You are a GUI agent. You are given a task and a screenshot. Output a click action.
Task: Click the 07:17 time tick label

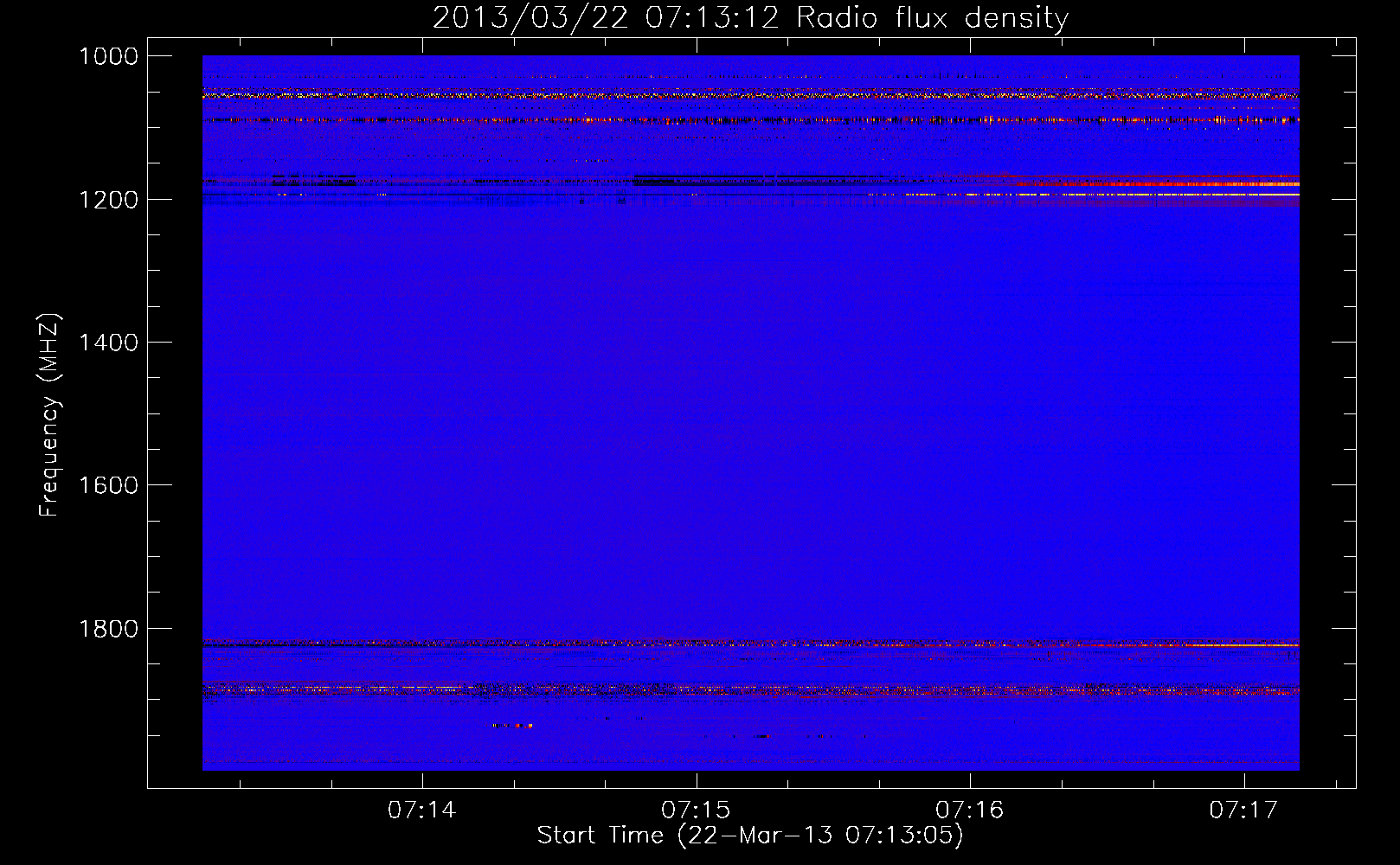coord(1243,810)
